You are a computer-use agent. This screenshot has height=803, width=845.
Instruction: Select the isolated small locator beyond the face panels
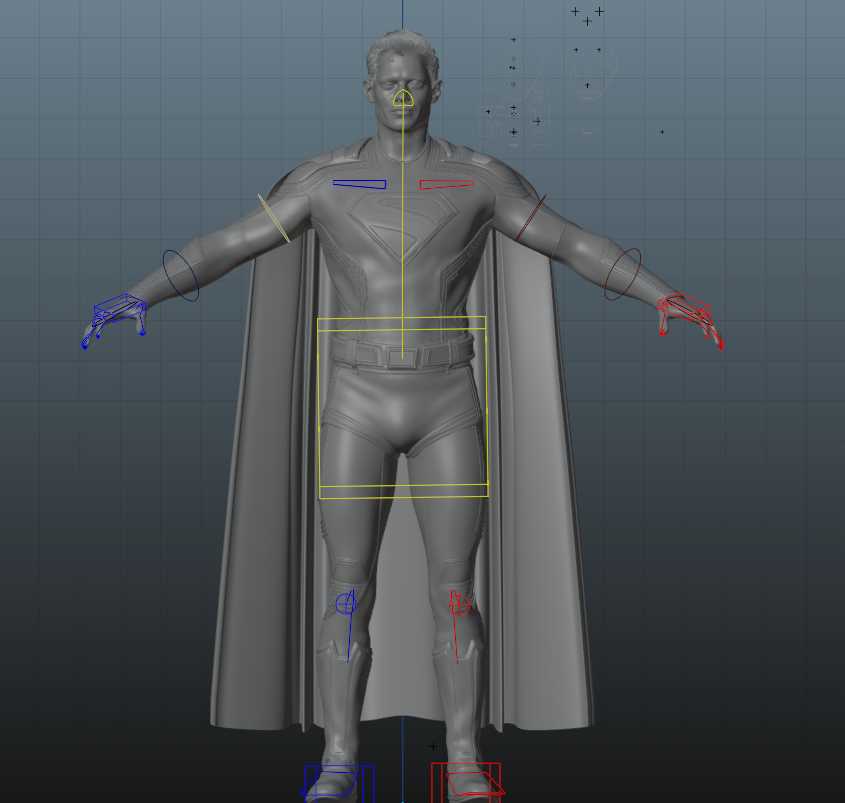pyautogui.click(x=662, y=131)
